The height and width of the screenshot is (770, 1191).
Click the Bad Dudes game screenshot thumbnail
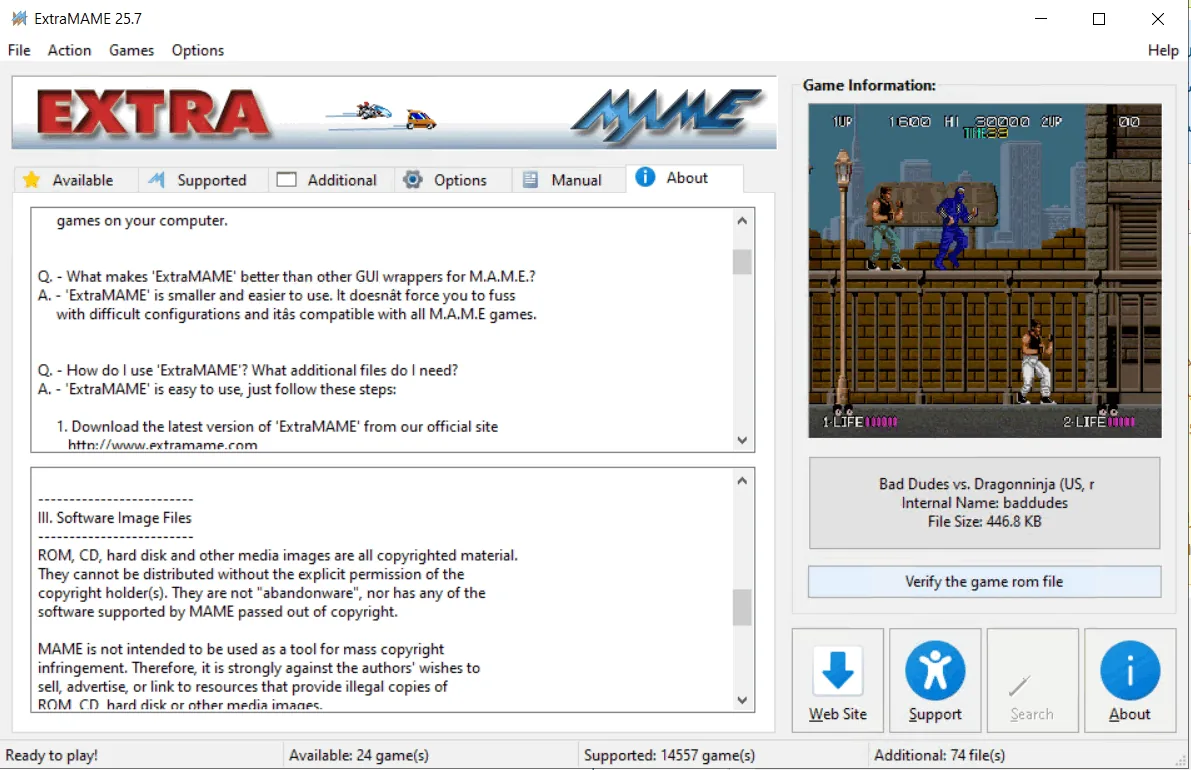point(984,270)
